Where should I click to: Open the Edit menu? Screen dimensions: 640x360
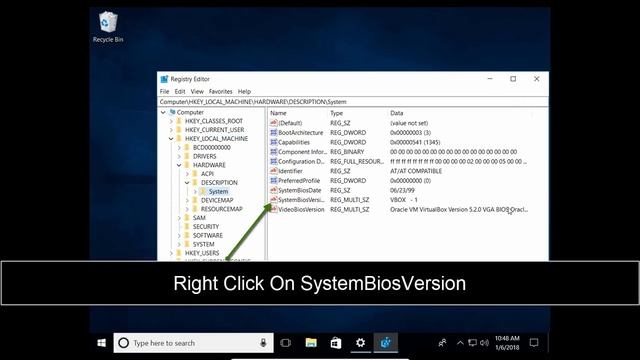(x=180, y=91)
